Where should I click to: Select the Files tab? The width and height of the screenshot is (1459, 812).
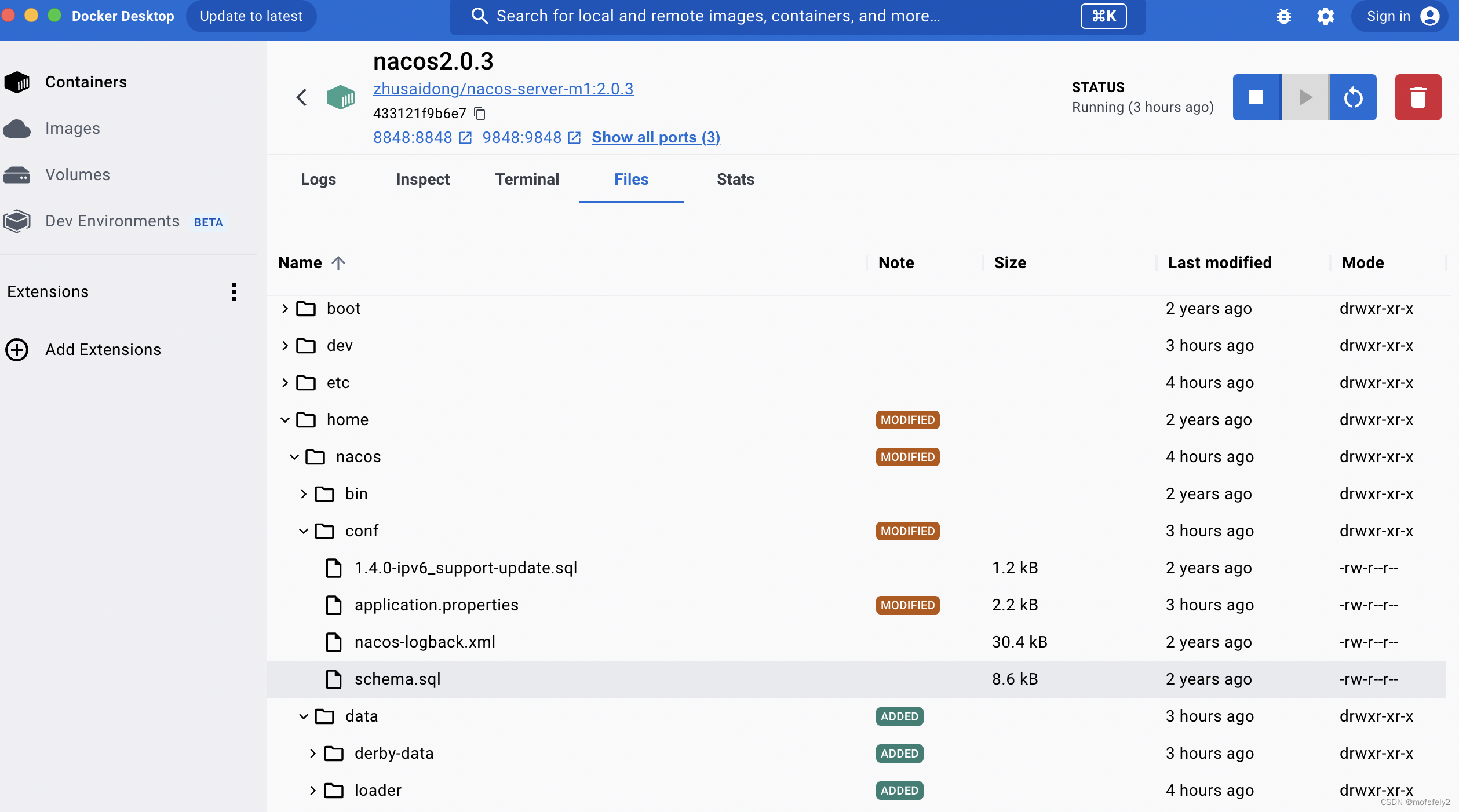coord(632,180)
